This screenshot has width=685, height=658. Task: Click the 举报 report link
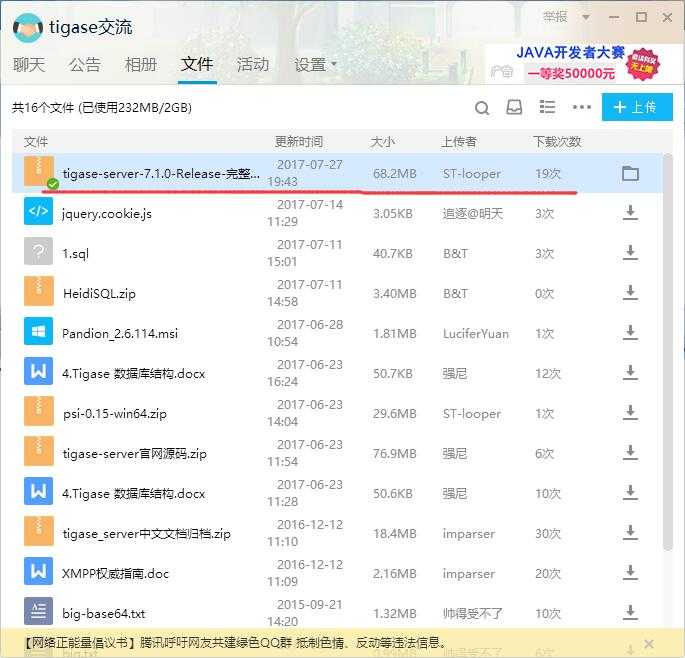coord(555,17)
